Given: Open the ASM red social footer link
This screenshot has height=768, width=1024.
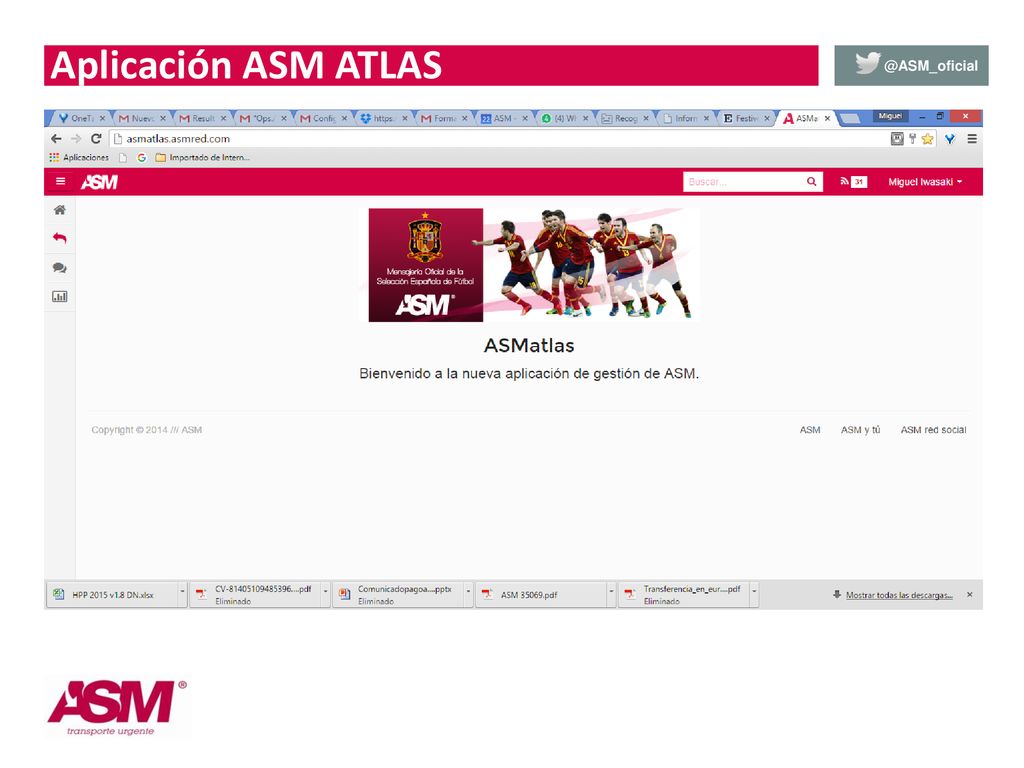Looking at the screenshot, I should tap(933, 430).
